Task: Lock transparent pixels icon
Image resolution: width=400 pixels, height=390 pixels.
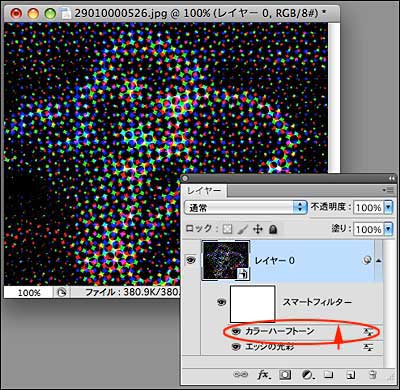Action: click(x=228, y=229)
